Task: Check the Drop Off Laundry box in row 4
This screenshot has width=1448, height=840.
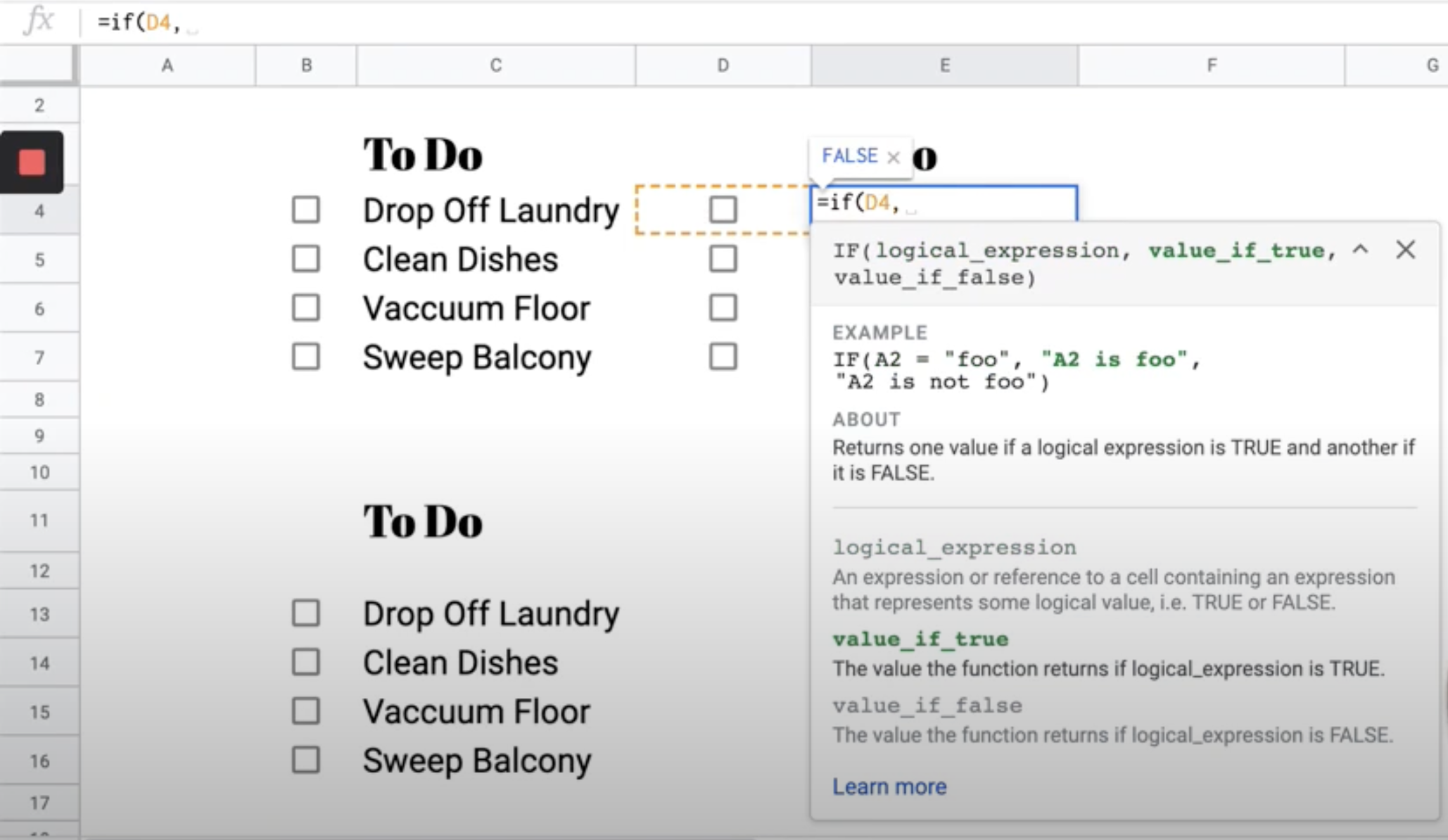Action: 305,210
